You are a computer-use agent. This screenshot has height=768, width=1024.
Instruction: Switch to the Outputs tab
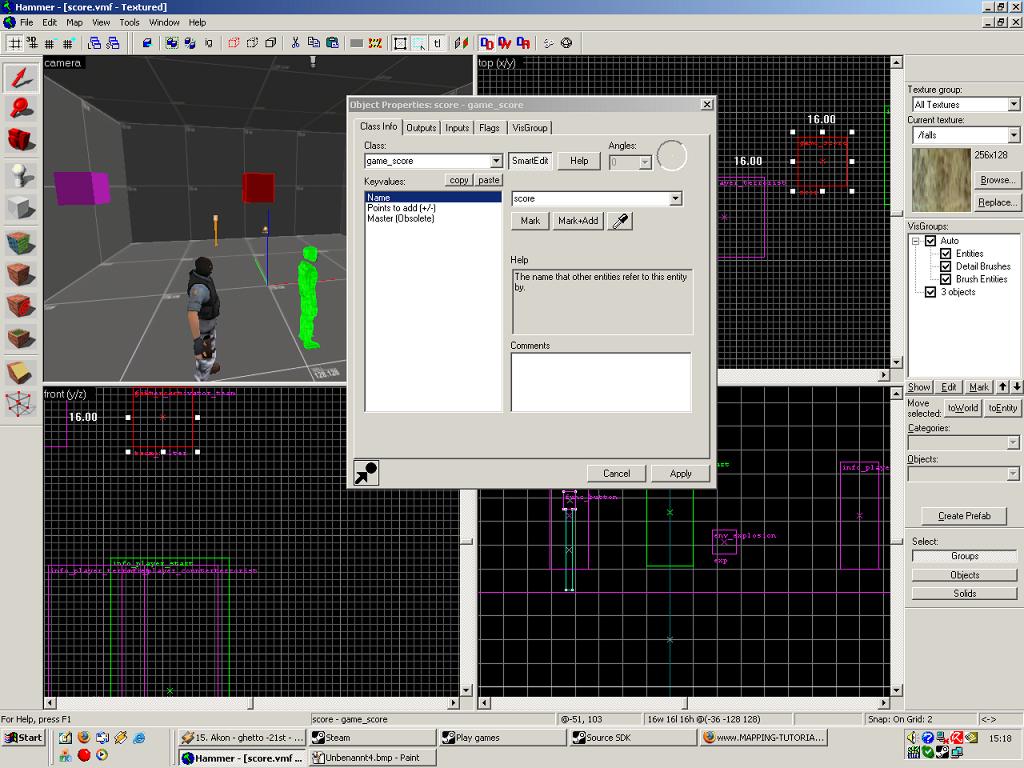click(421, 128)
